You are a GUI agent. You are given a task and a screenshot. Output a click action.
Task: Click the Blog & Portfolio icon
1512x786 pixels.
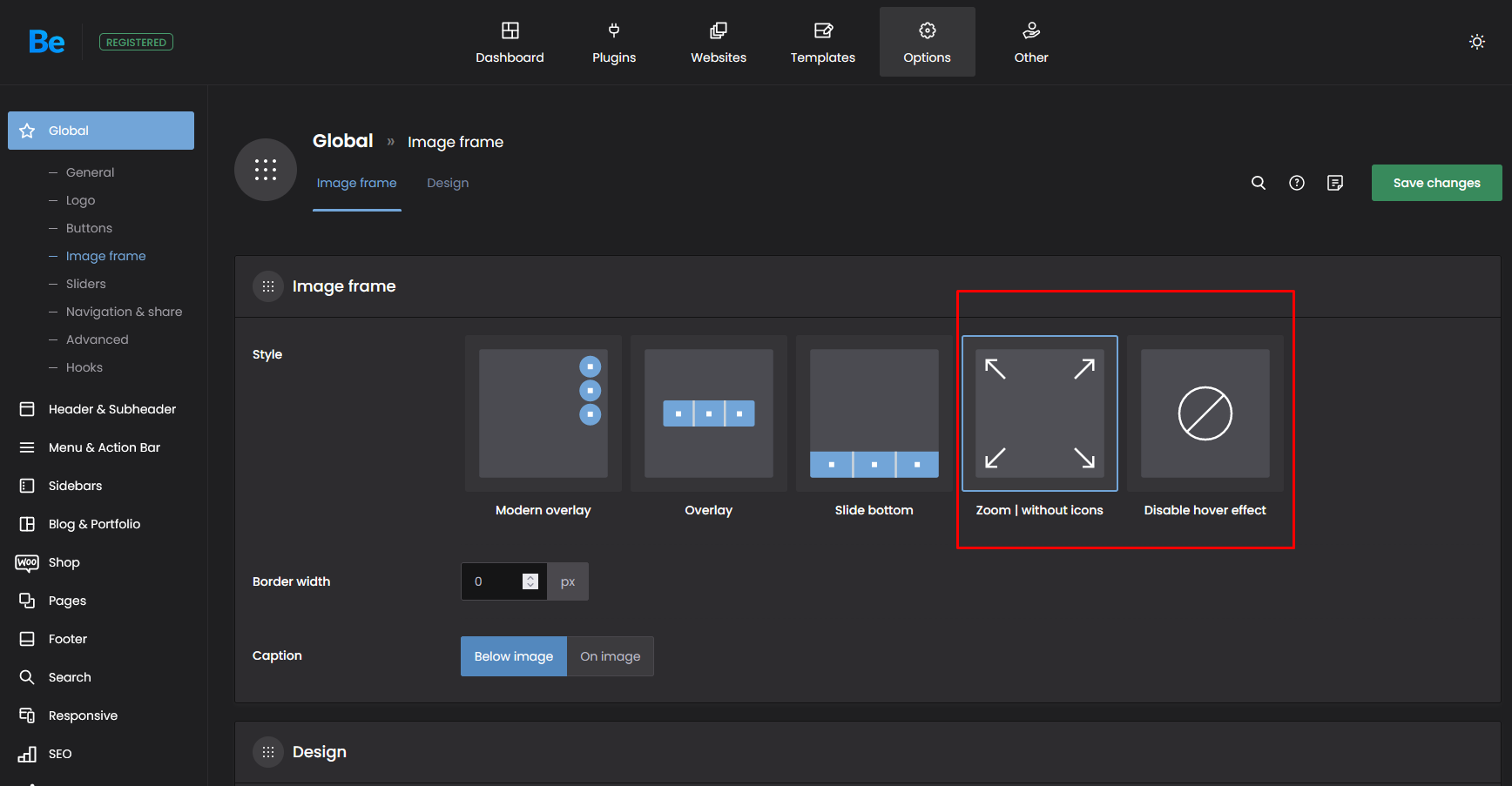[27, 524]
